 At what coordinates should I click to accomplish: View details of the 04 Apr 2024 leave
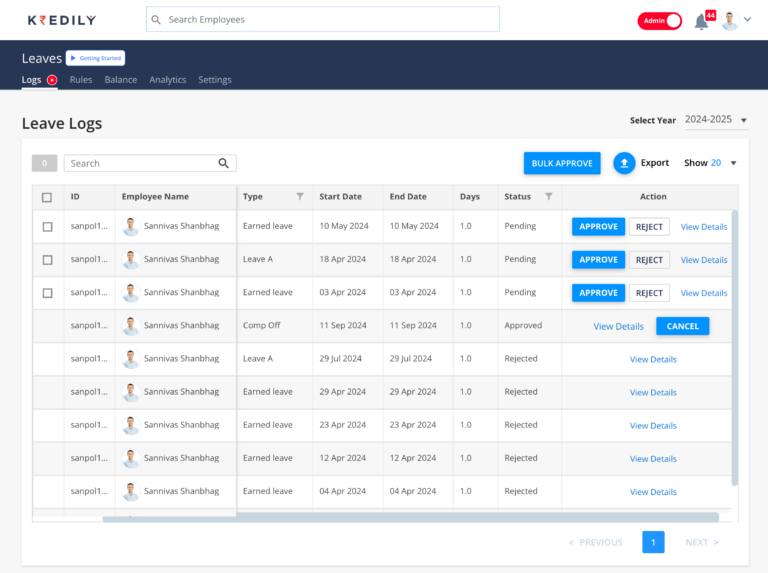653,492
